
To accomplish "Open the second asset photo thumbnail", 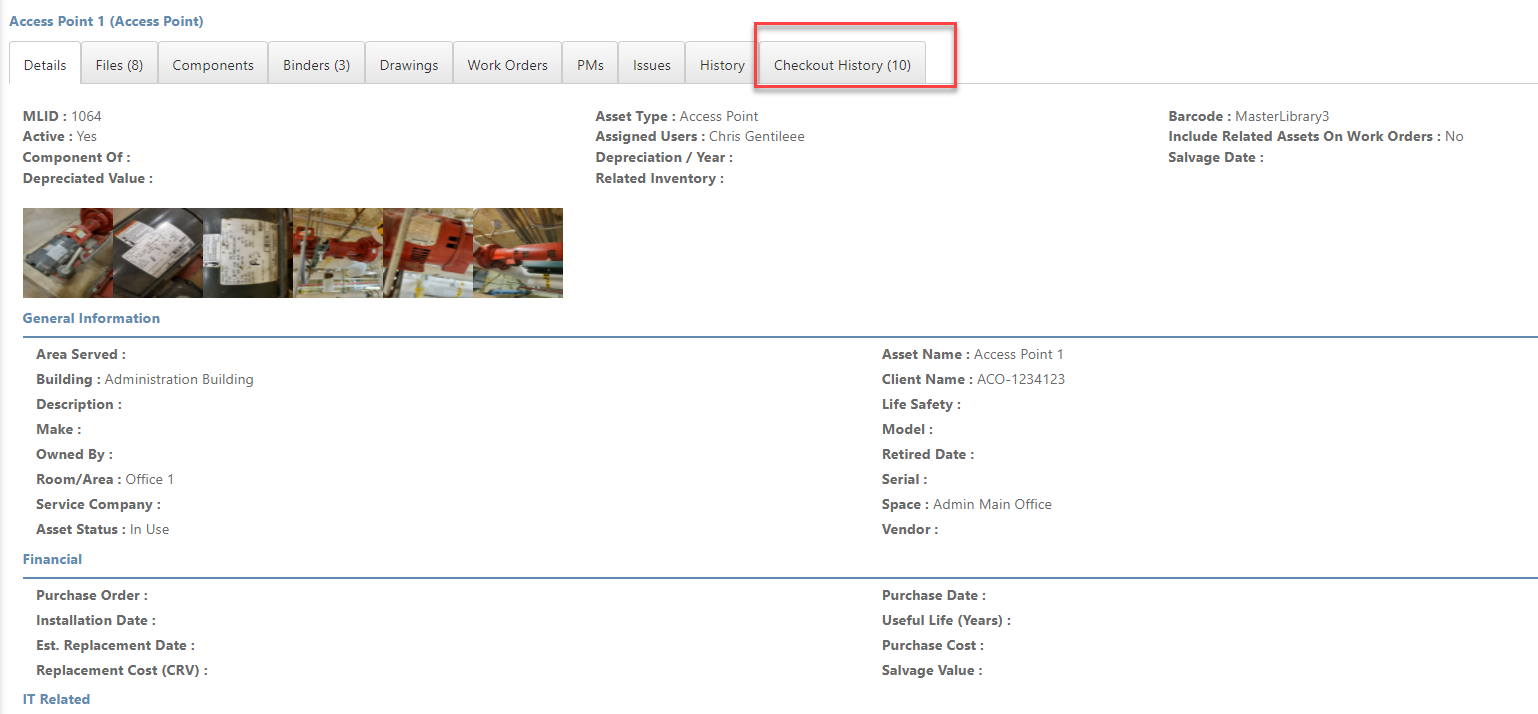I will click(x=158, y=253).
